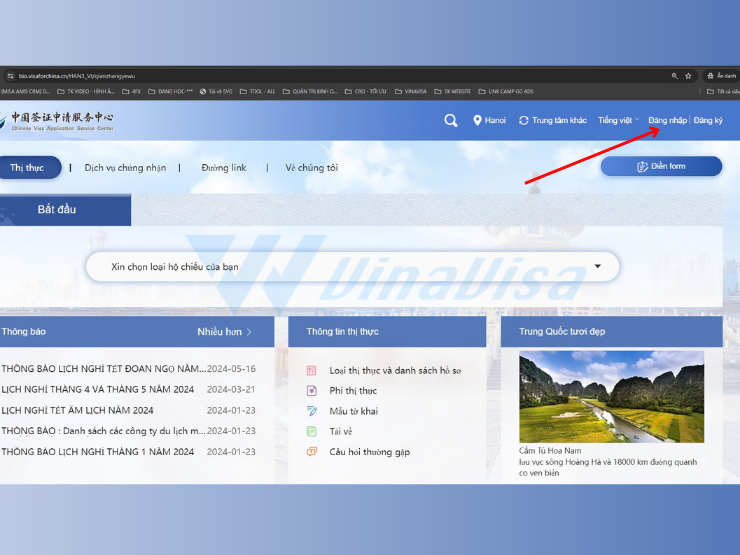Open the Dịch vụ chứng nhận menu
This screenshot has width=740, height=555.
tap(125, 168)
